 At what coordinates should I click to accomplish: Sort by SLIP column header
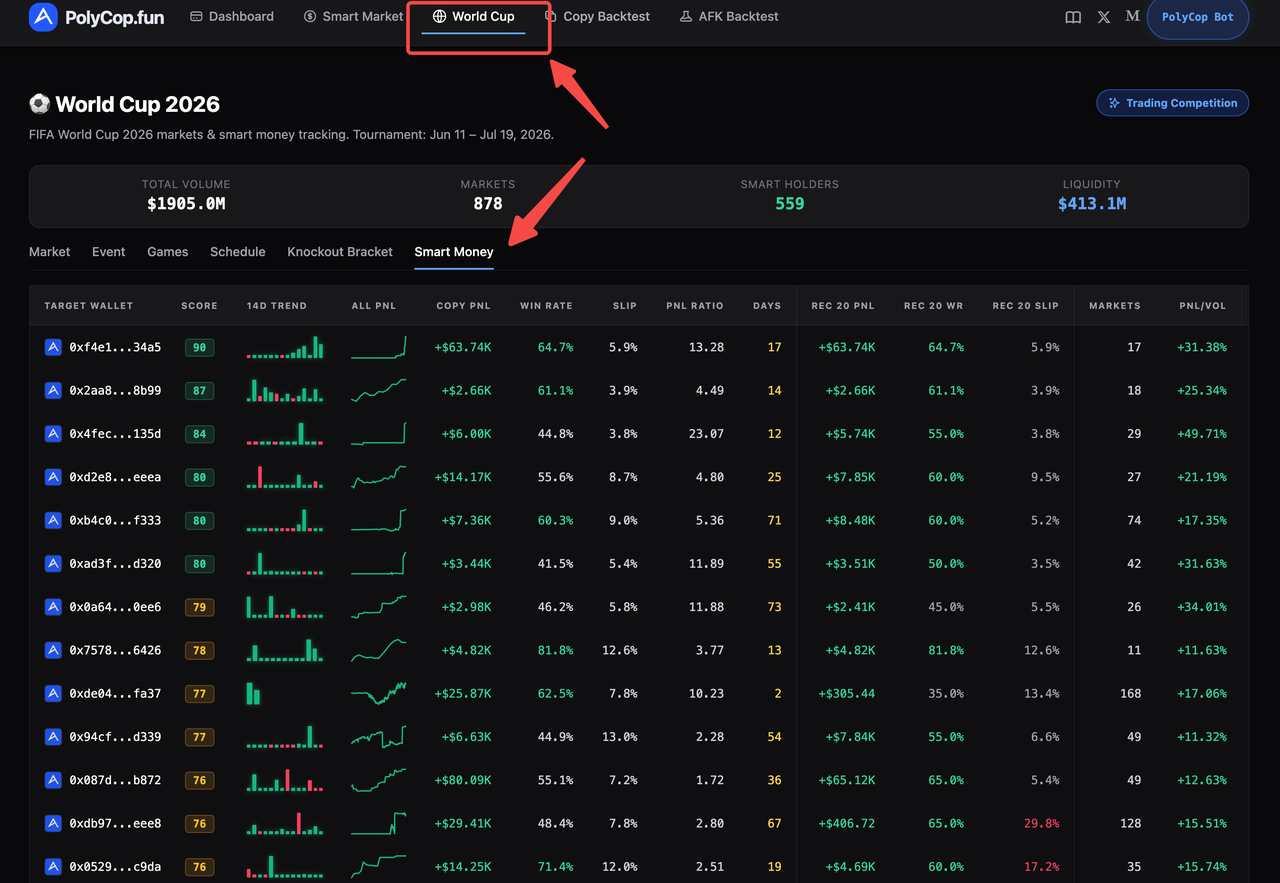[625, 306]
